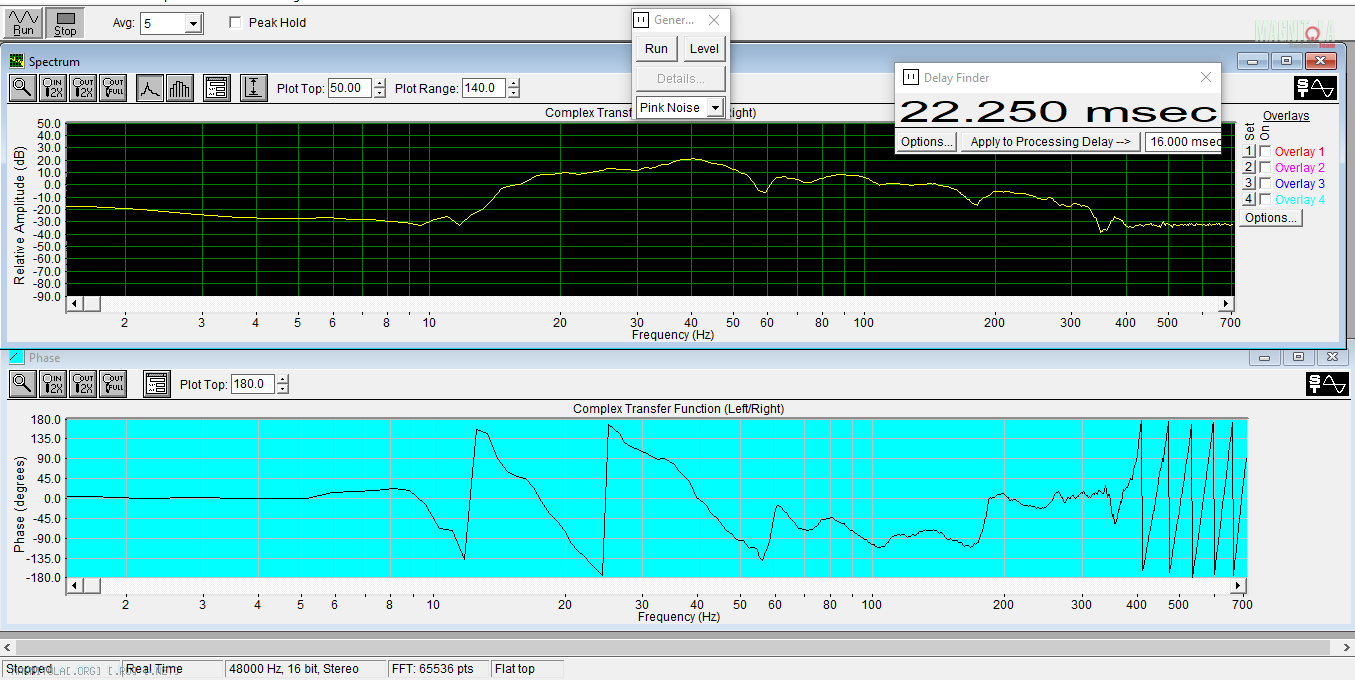Click Level in the Generator window
1355x680 pixels.
pos(704,49)
